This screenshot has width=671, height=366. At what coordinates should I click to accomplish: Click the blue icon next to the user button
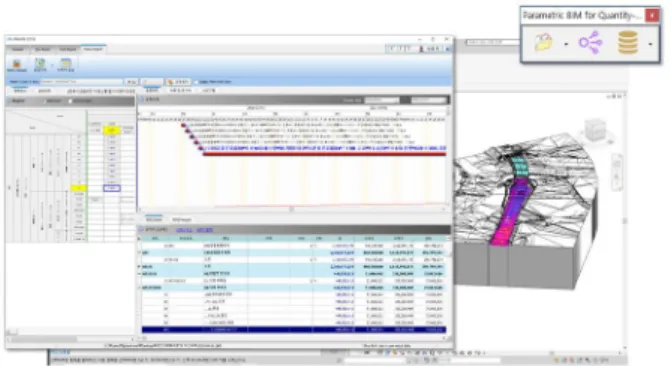[x=448, y=49]
